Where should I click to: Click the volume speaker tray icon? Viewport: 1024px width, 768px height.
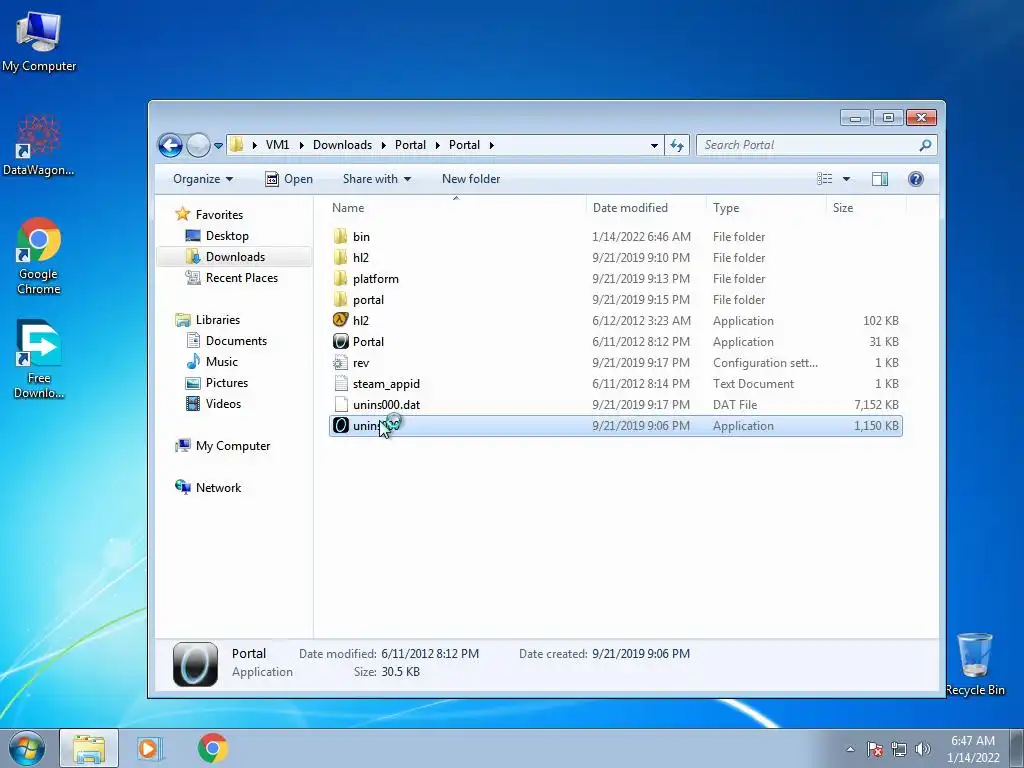pos(923,749)
